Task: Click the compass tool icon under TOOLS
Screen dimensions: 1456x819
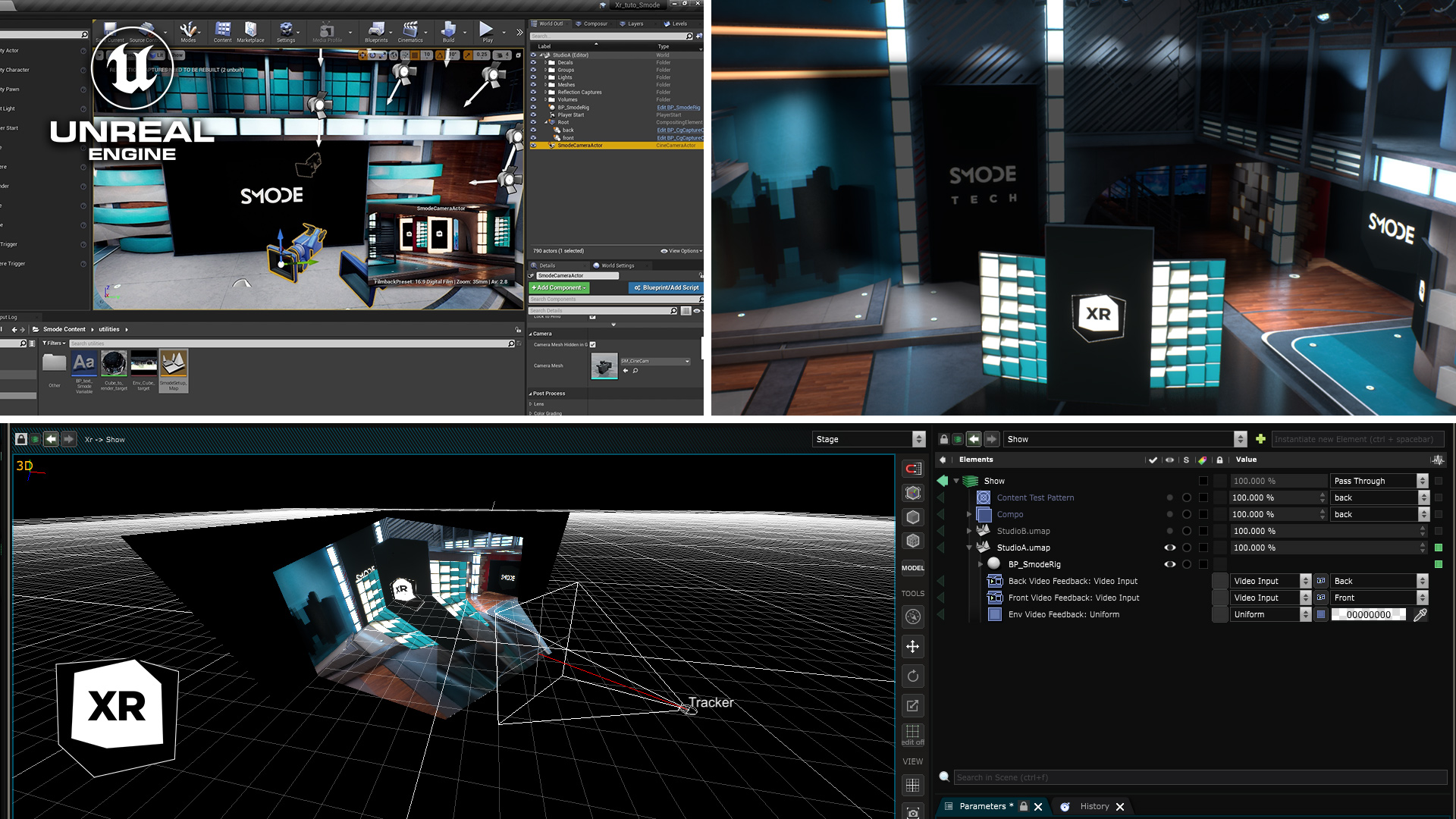Action: 913,617
